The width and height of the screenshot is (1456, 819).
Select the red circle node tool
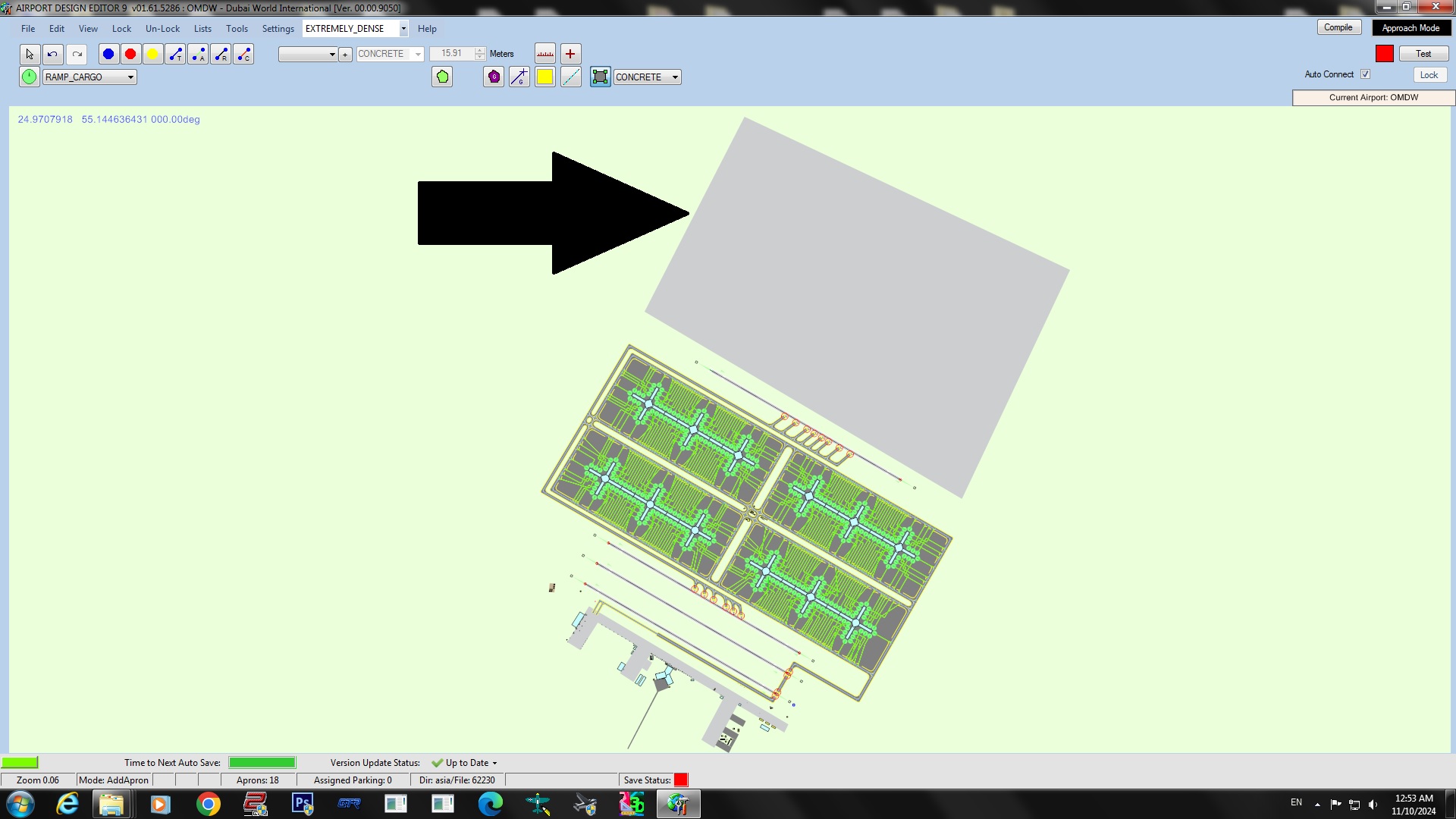coord(130,54)
